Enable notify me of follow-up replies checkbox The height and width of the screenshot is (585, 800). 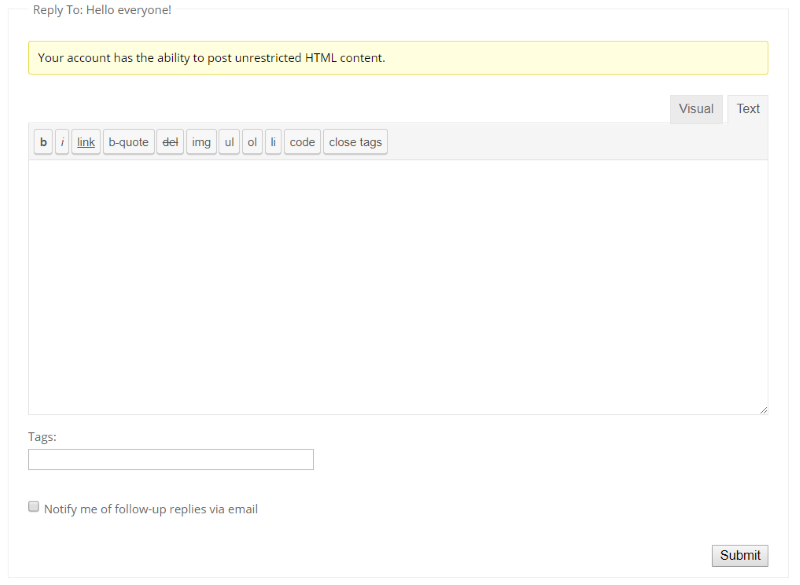pos(34,506)
